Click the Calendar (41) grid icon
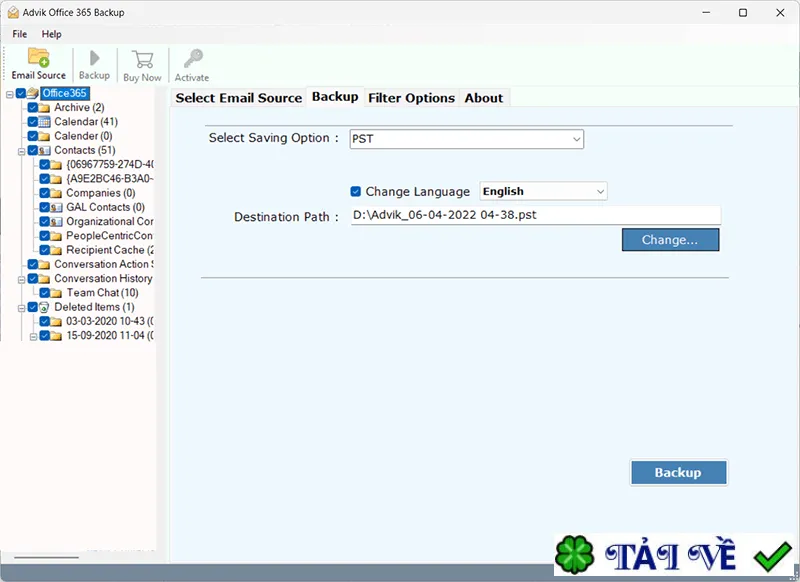Viewport: 800px width, 582px height. pyautogui.click(x=44, y=122)
